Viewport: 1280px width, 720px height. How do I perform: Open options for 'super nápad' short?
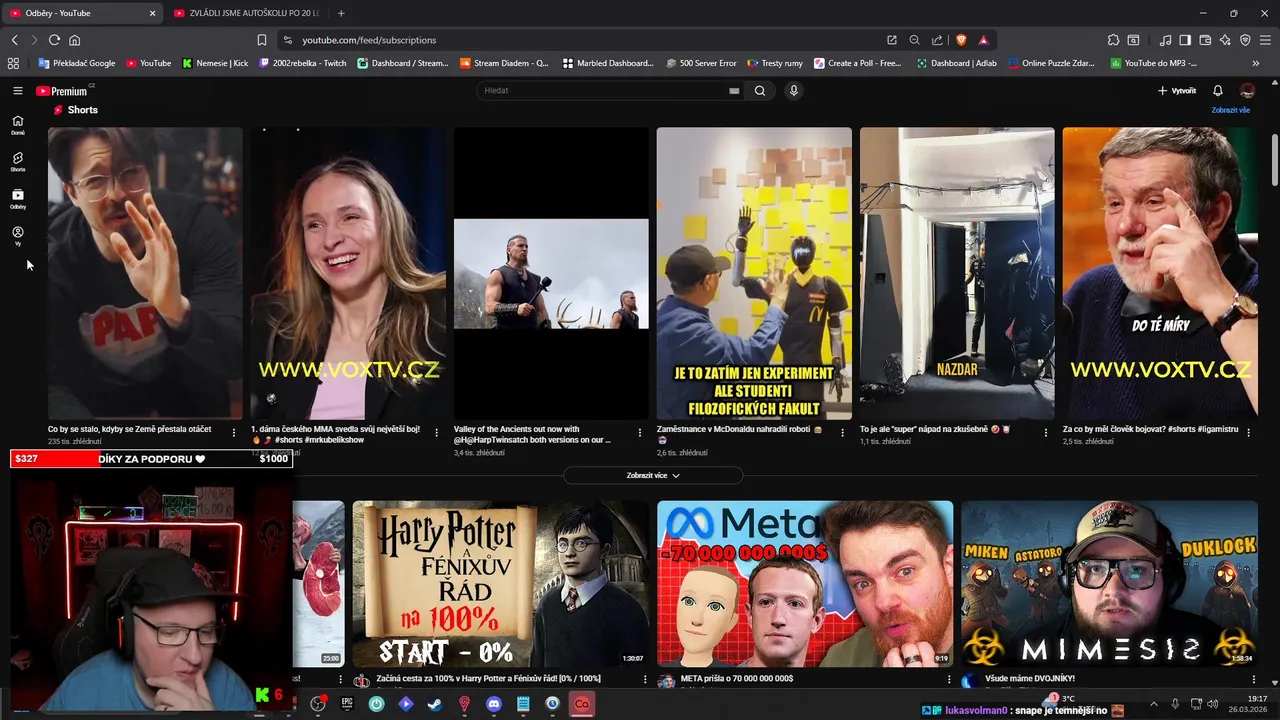tap(1046, 433)
